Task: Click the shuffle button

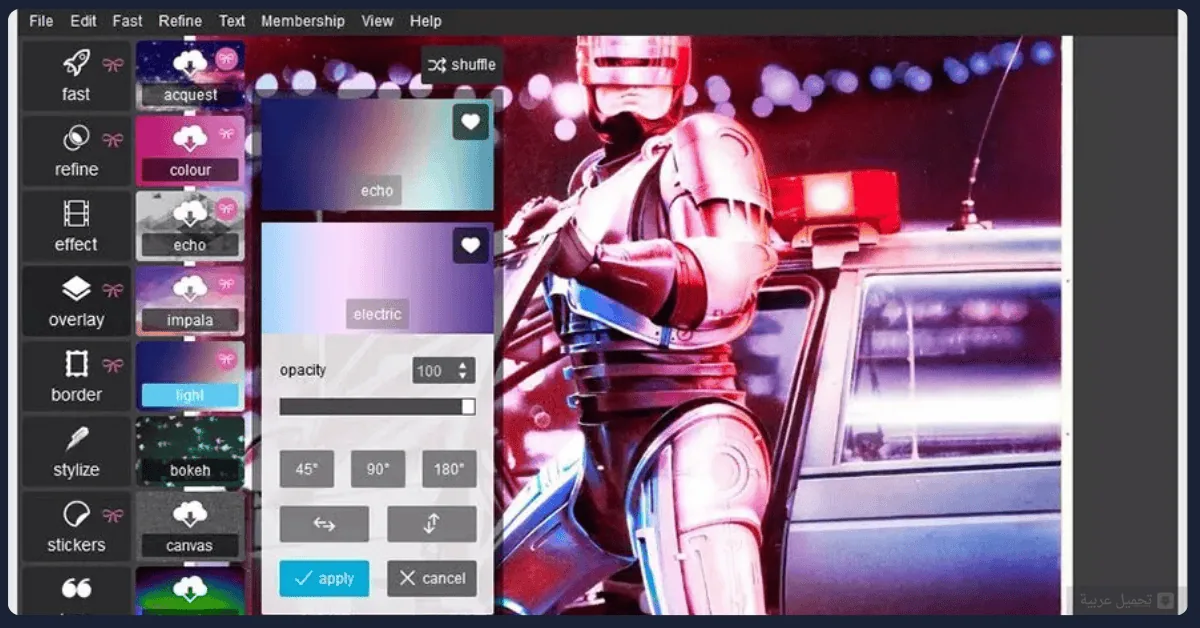Action: (x=462, y=65)
